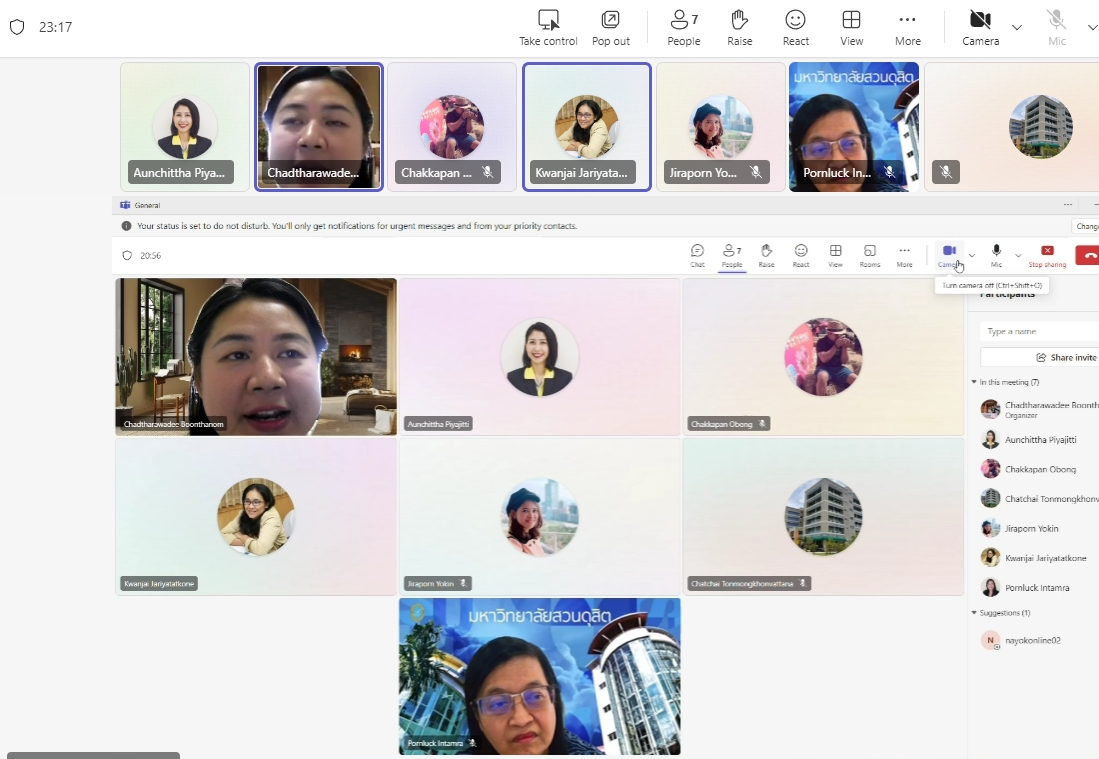Open React emoji options in the top toolbar
Image resolution: width=1099 pixels, height=759 pixels.
(x=796, y=28)
